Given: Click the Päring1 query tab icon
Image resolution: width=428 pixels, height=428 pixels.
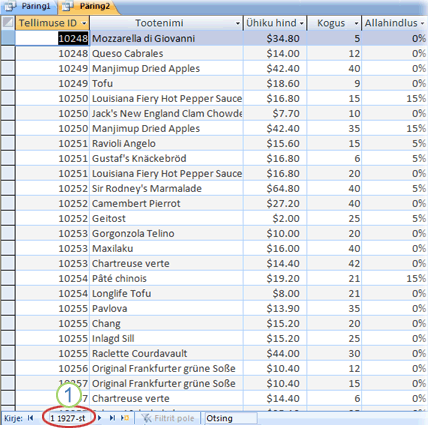Looking at the screenshot, I should click(10, 6).
